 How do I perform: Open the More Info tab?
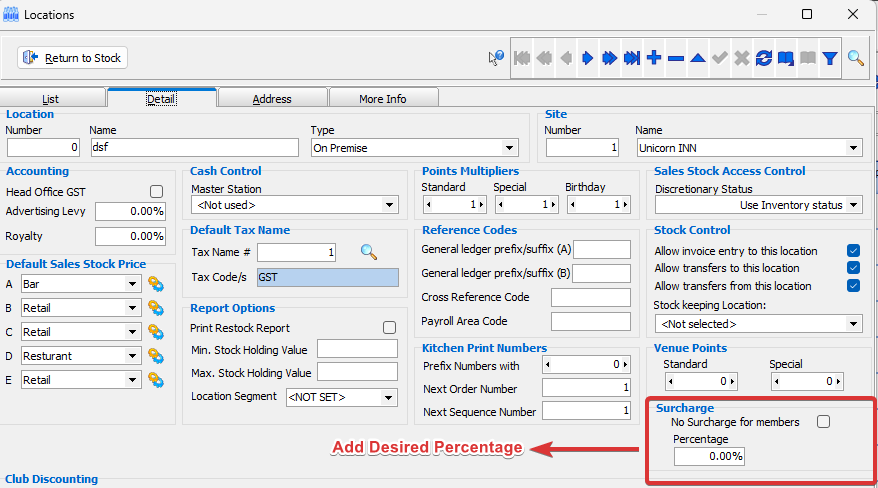click(383, 99)
